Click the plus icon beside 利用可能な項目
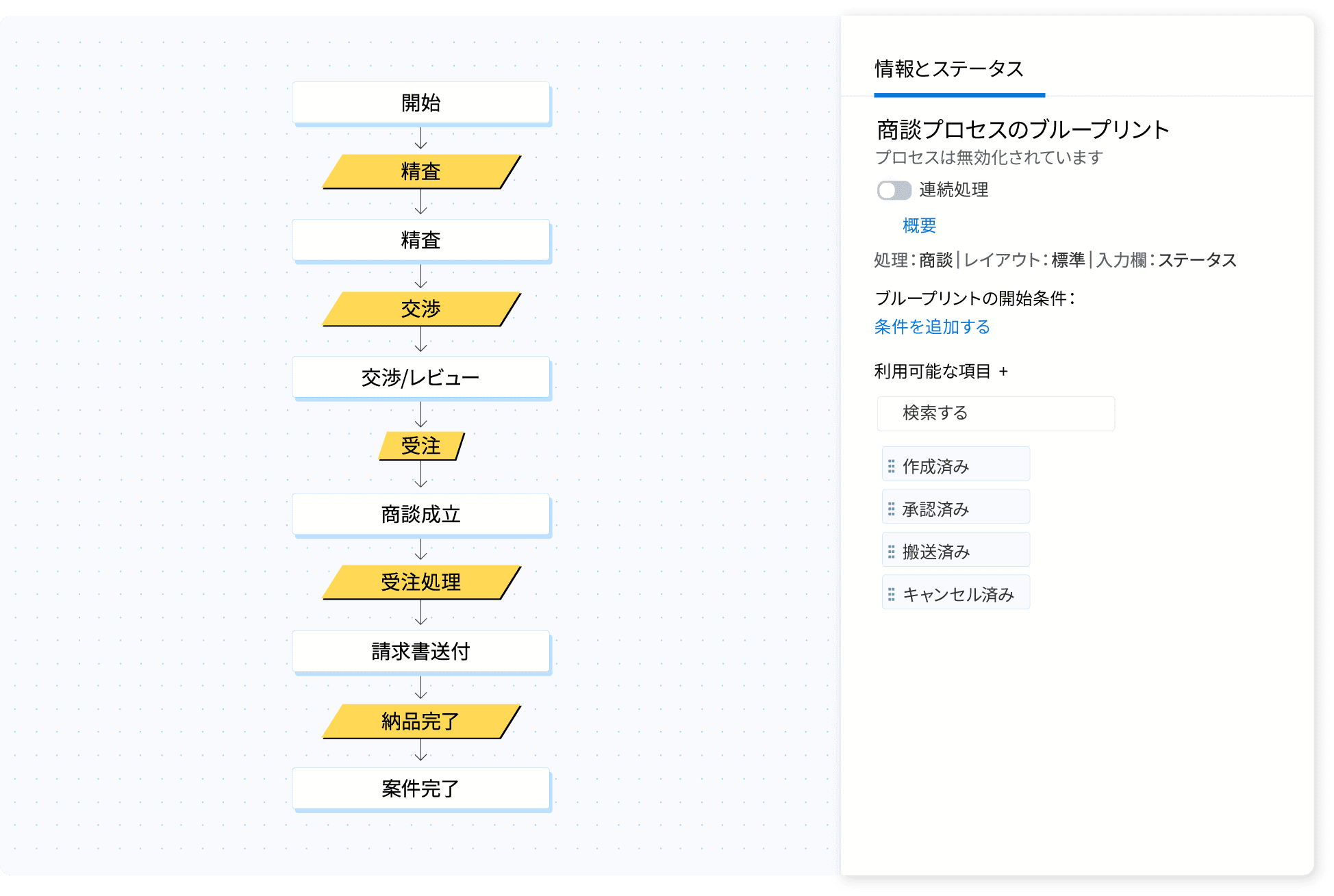The width and height of the screenshot is (1334, 896). coord(1003,372)
